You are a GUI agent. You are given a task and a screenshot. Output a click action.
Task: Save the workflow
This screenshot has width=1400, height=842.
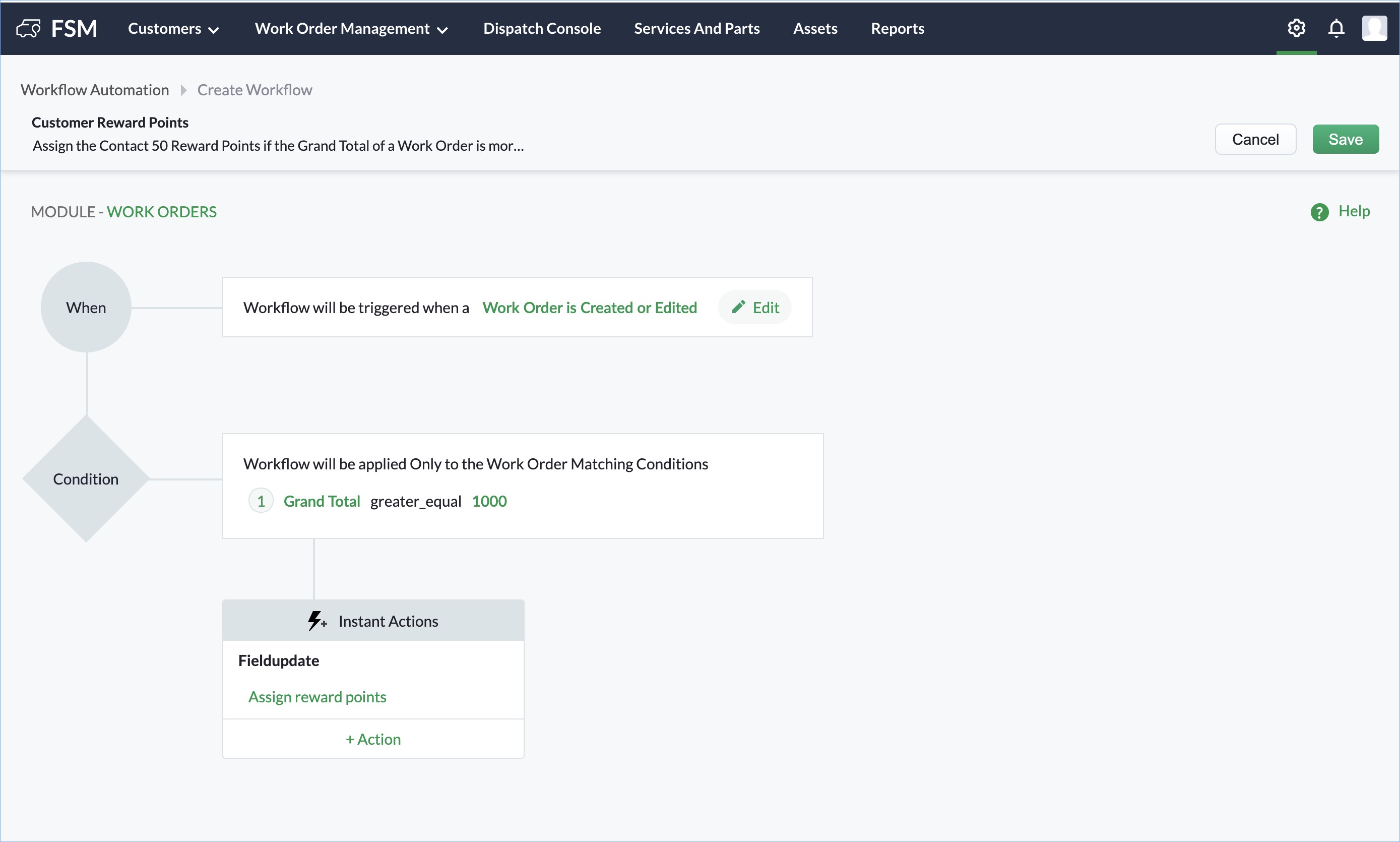pyautogui.click(x=1345, y=139)
